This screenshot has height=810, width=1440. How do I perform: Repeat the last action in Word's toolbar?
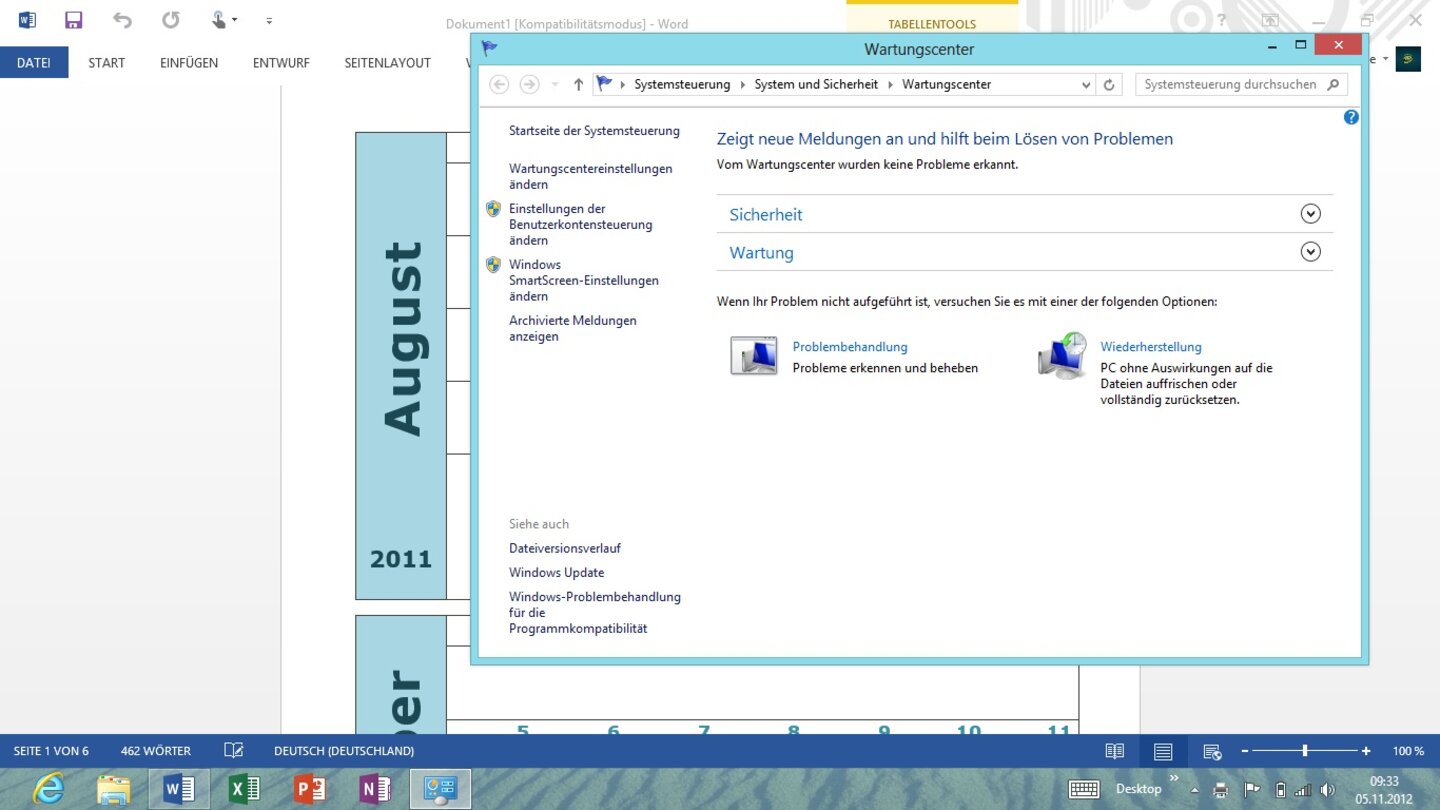(x=171, y=20)
